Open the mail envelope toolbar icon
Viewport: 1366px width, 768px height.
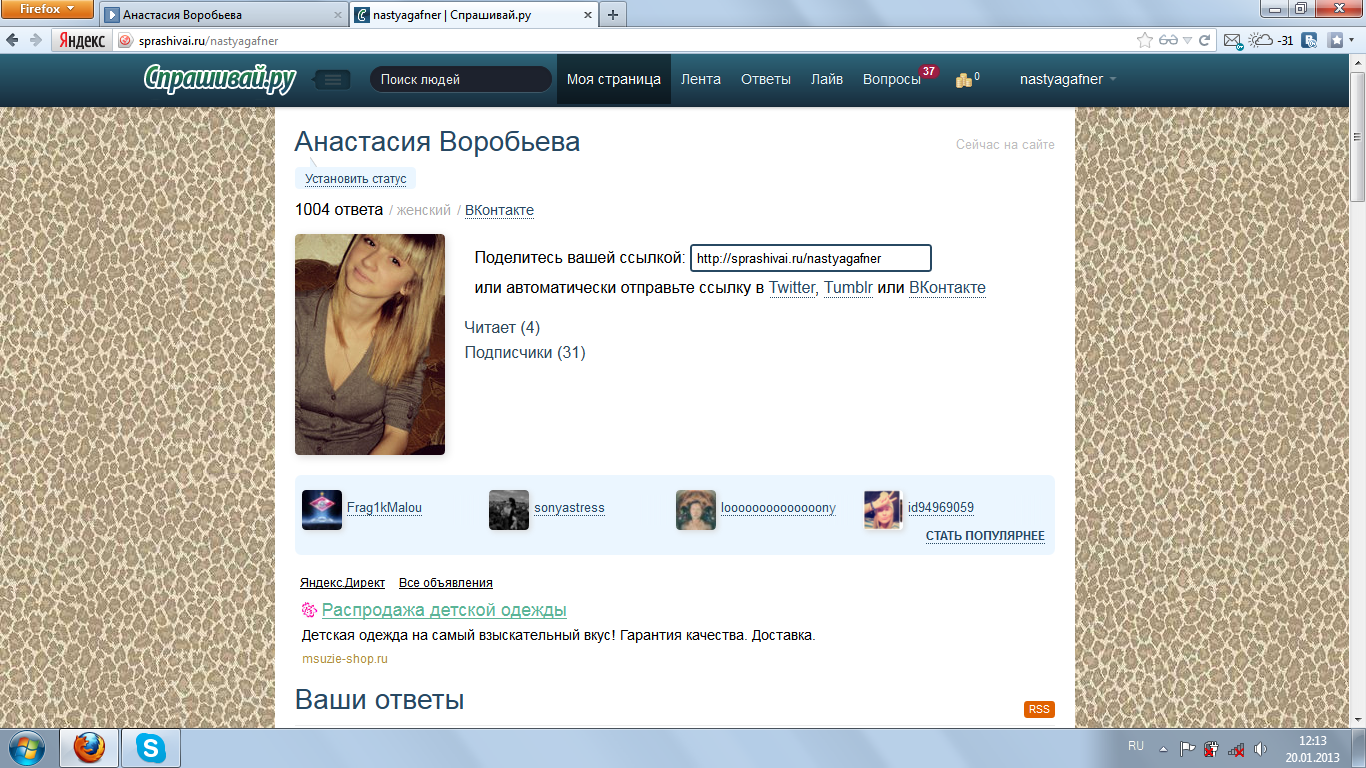(1233, 41)
